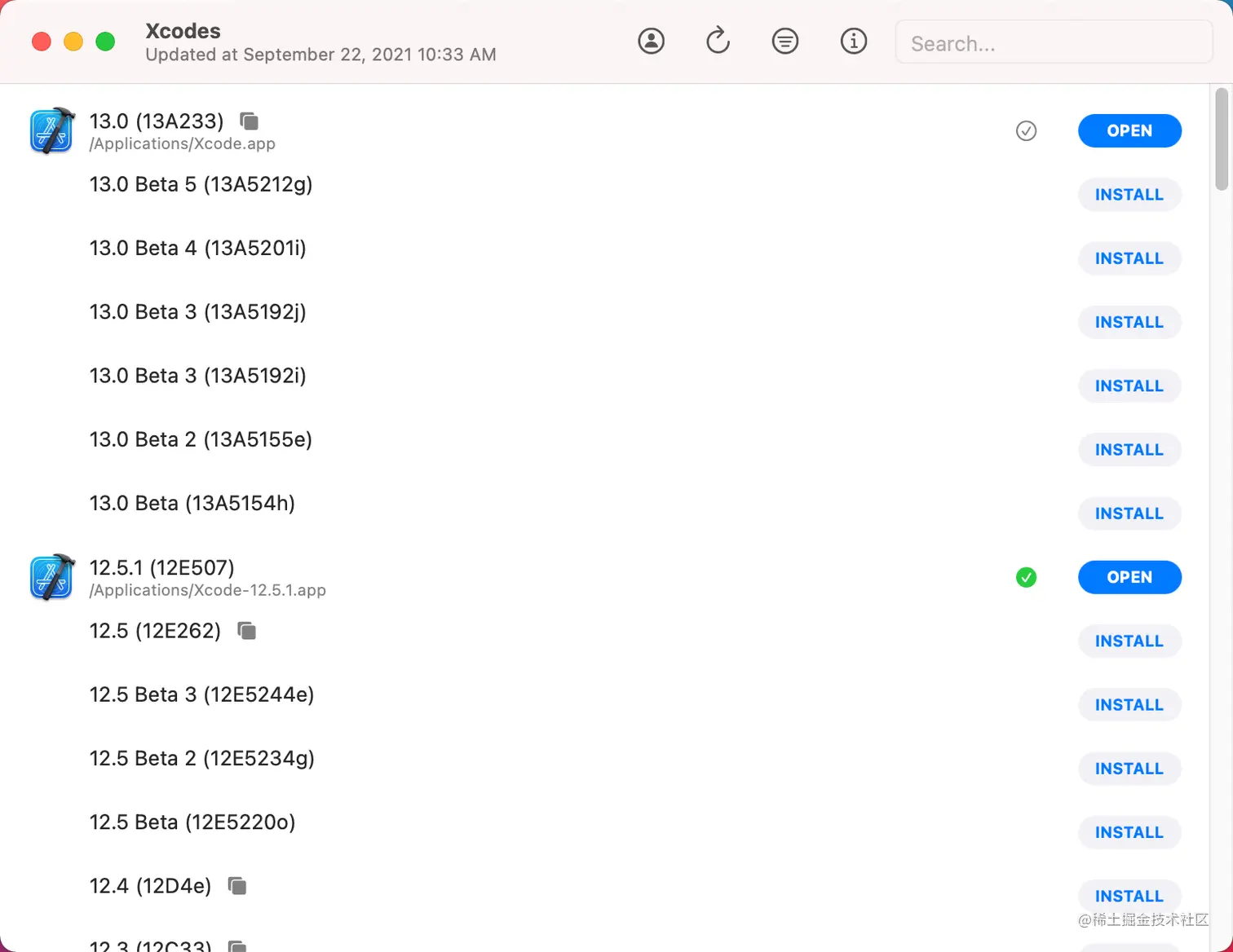Screen dimensions: 1233x952
Task: Select row 13.0 Beta 3 (13A5192i)
Action: click(197, 376)
